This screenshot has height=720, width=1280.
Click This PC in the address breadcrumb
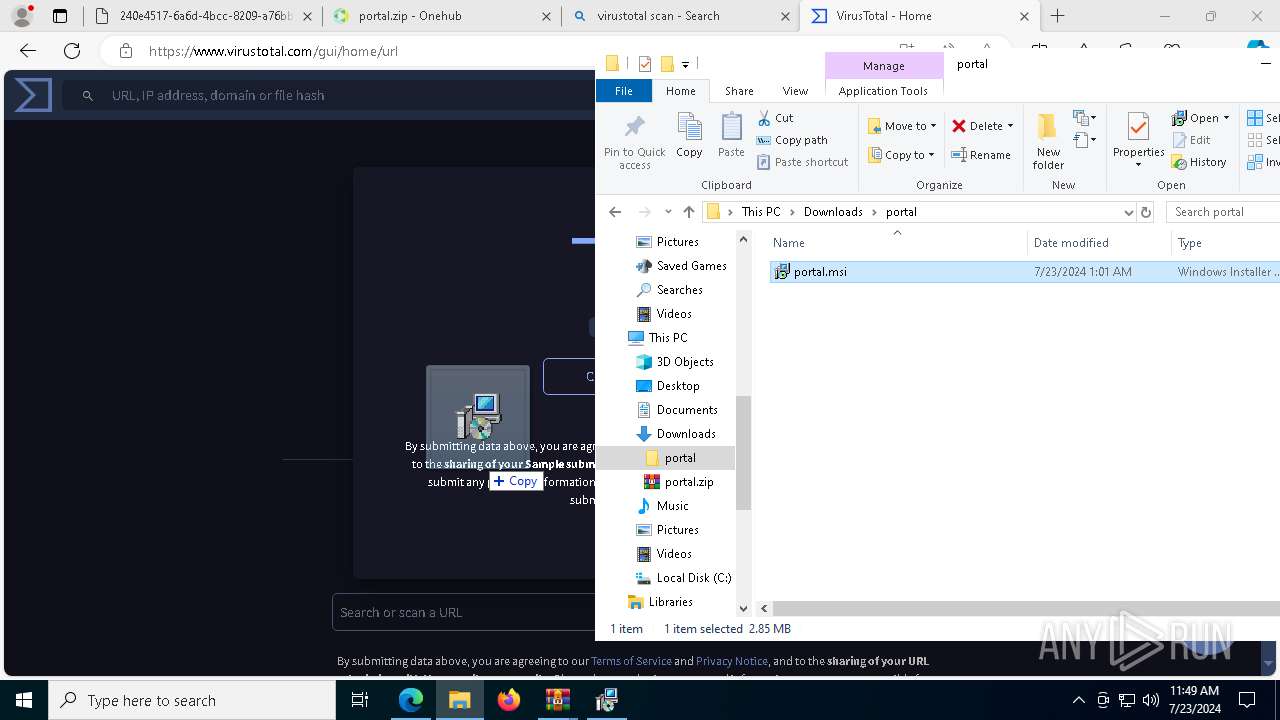tap(760, 212)
